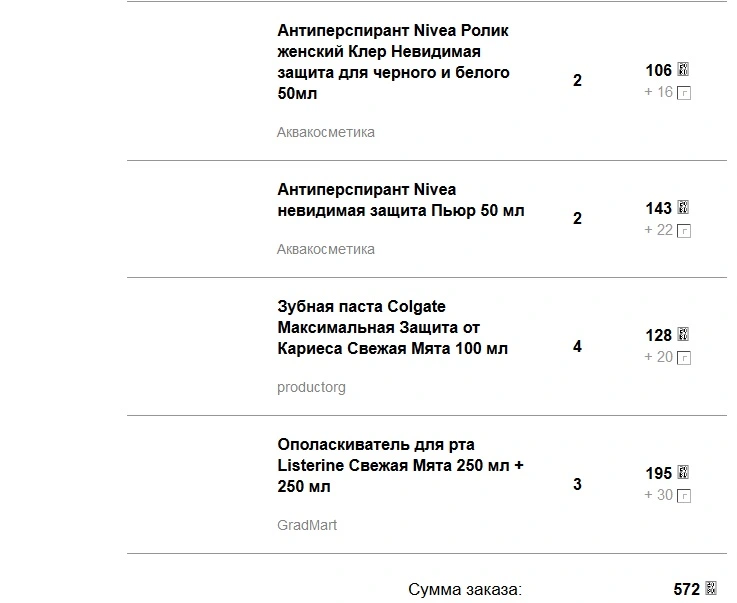
Task: Open Nivea невидимая защита Пьюр 50 мл
Action: coord(400,200)
